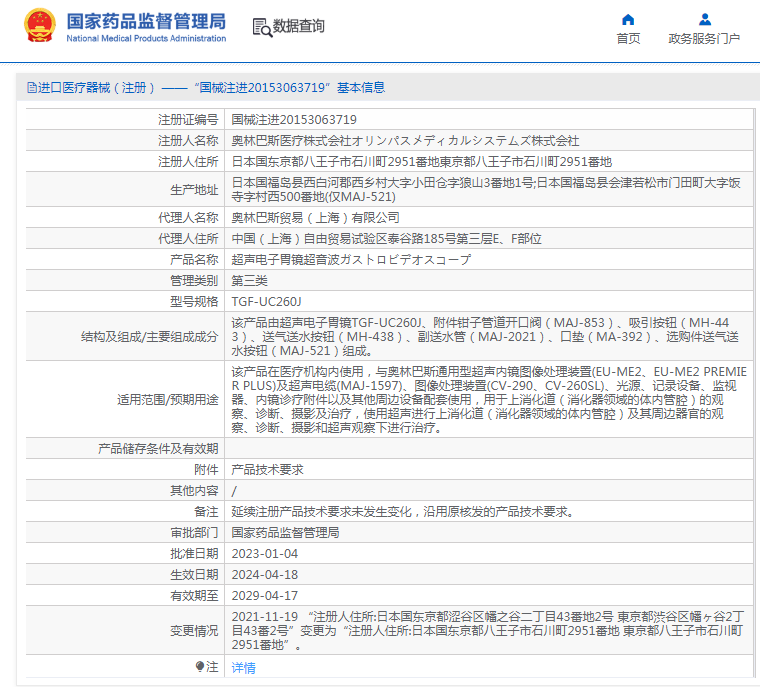Click the 代理人名称 label

pyautogui.click(x=188, y=218)
